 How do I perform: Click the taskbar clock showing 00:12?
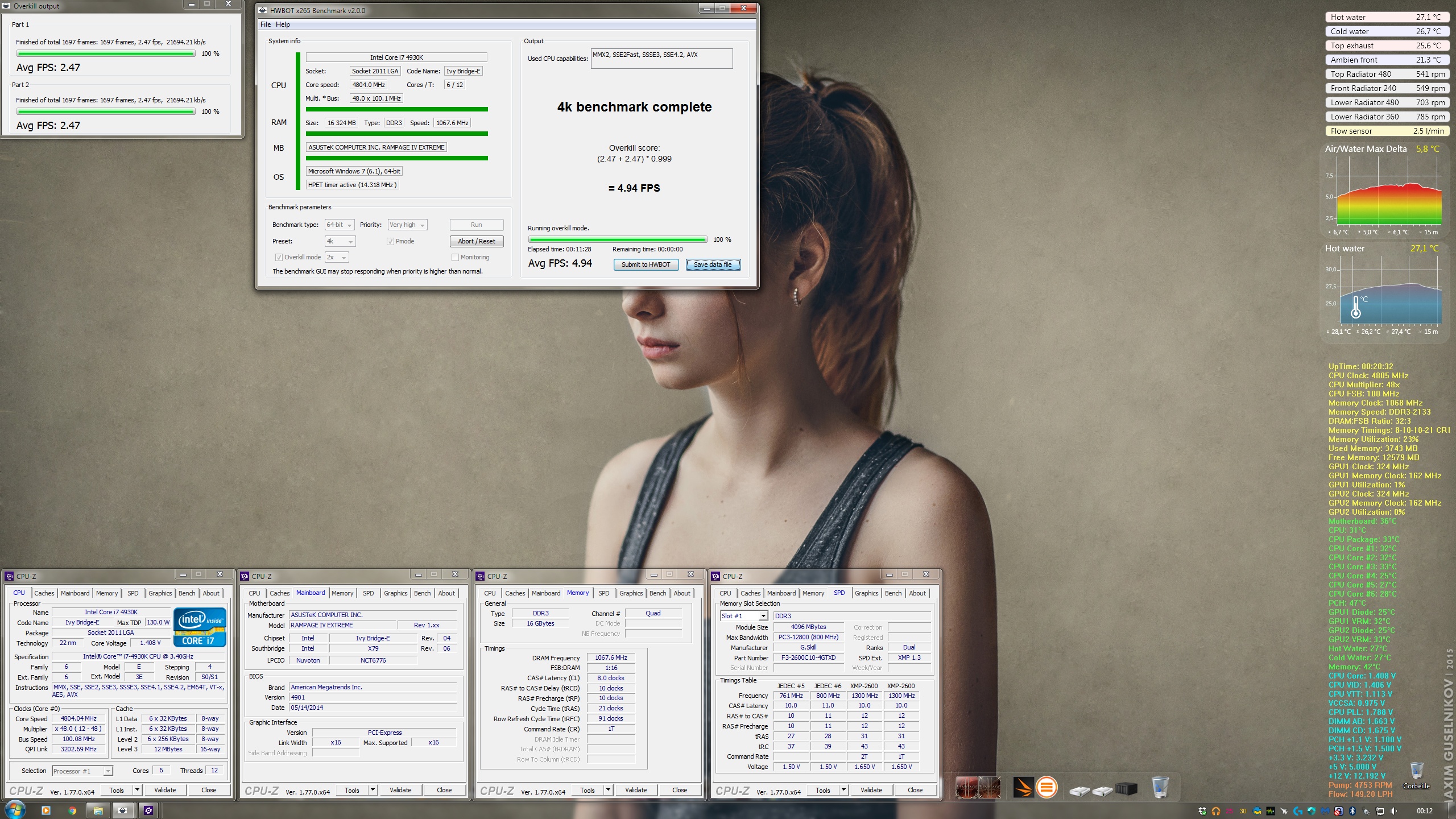click(x=1425, y=811)
